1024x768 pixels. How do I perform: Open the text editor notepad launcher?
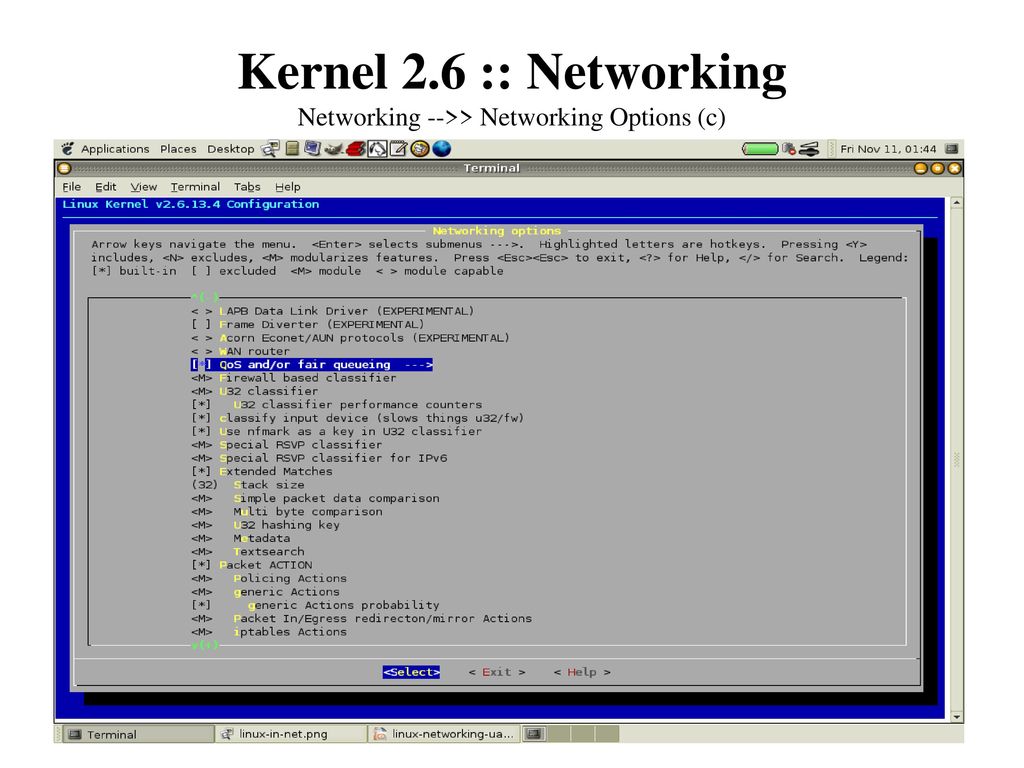coord(398,149)
